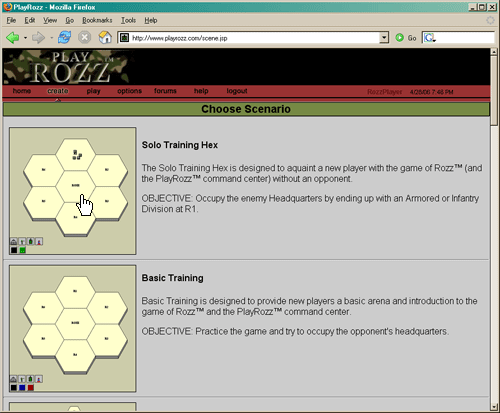This screenshot has width=500, height=413.
Task: Select the Solo Training Hex map thumbnail
Action: tap(73, 191)
